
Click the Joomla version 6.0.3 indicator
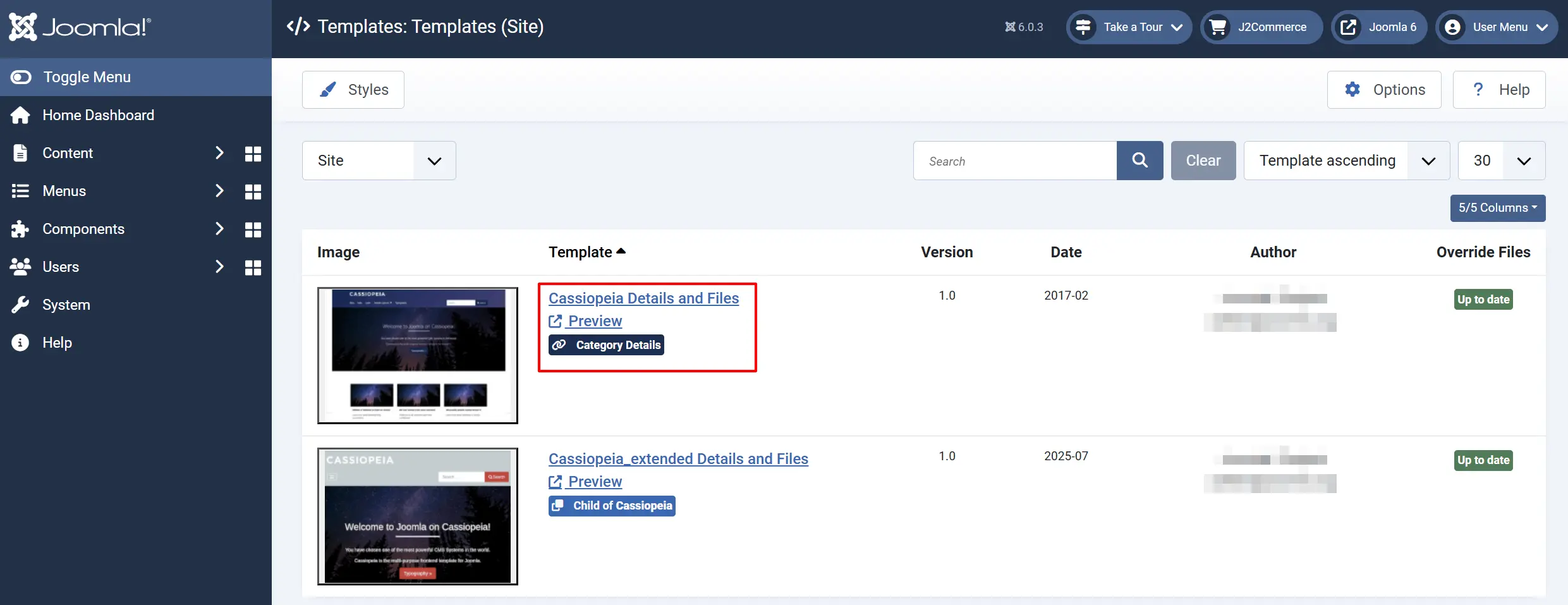(x=1024, y=27)
